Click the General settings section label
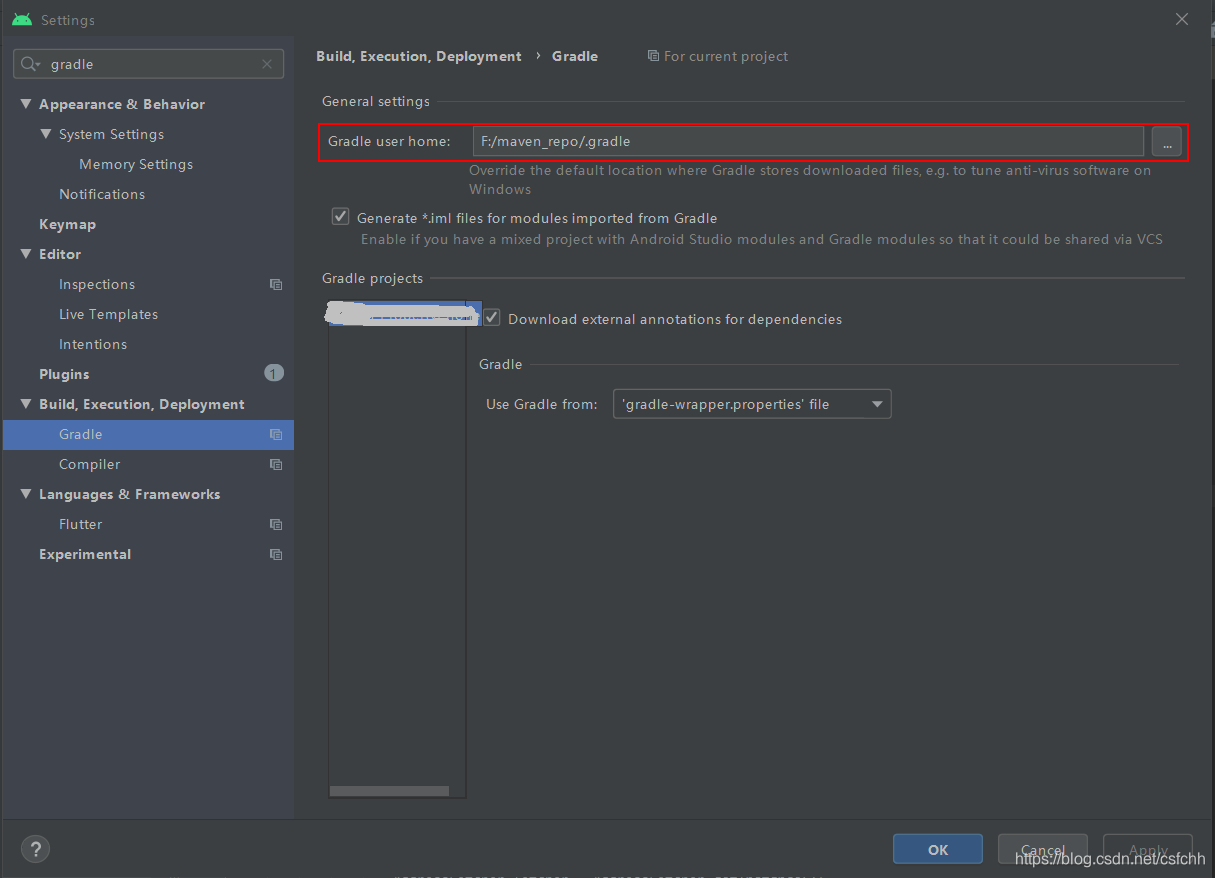 (x=376, y=101)
